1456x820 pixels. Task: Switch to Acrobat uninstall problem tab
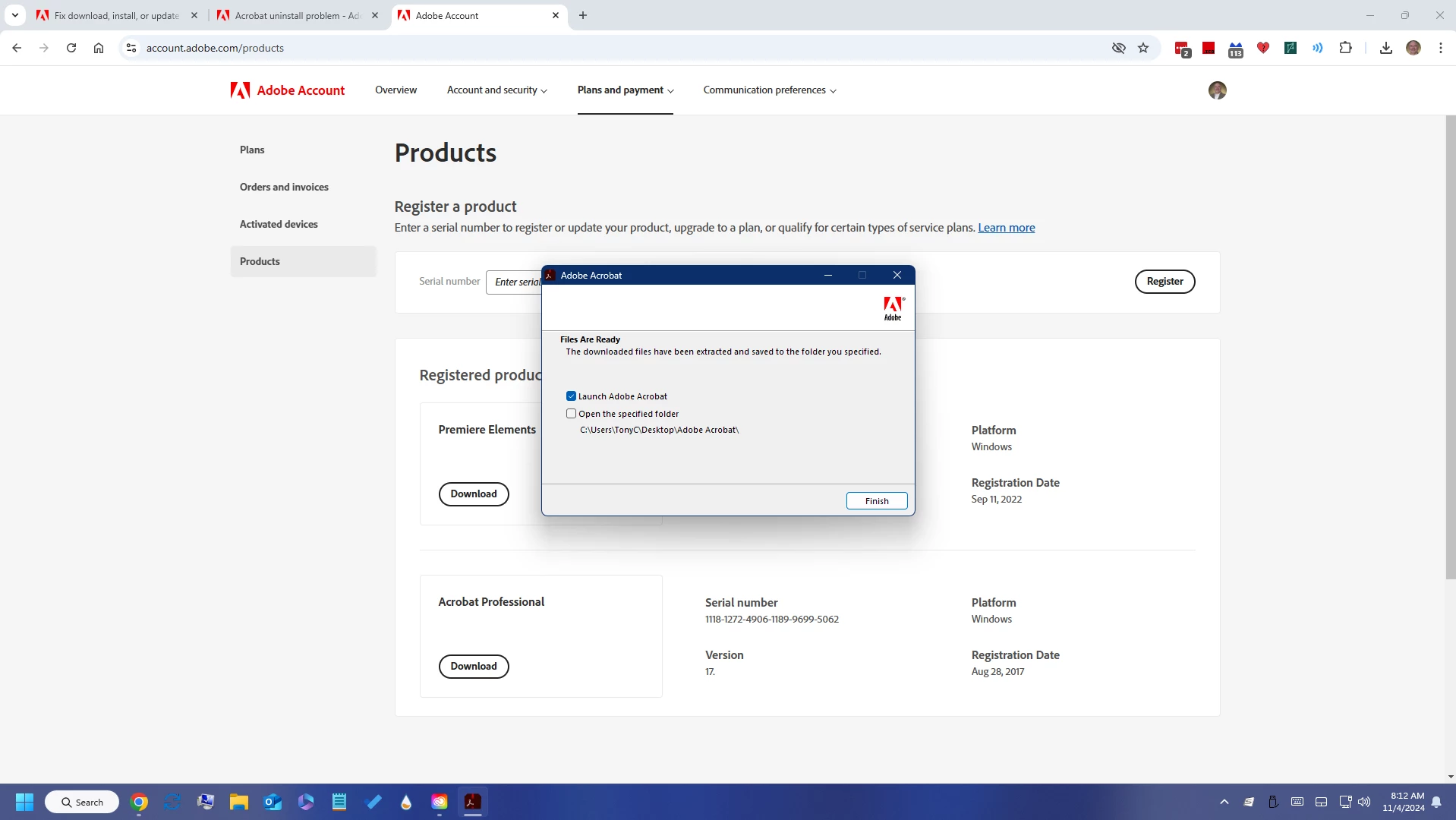click(x=298, y=15)
